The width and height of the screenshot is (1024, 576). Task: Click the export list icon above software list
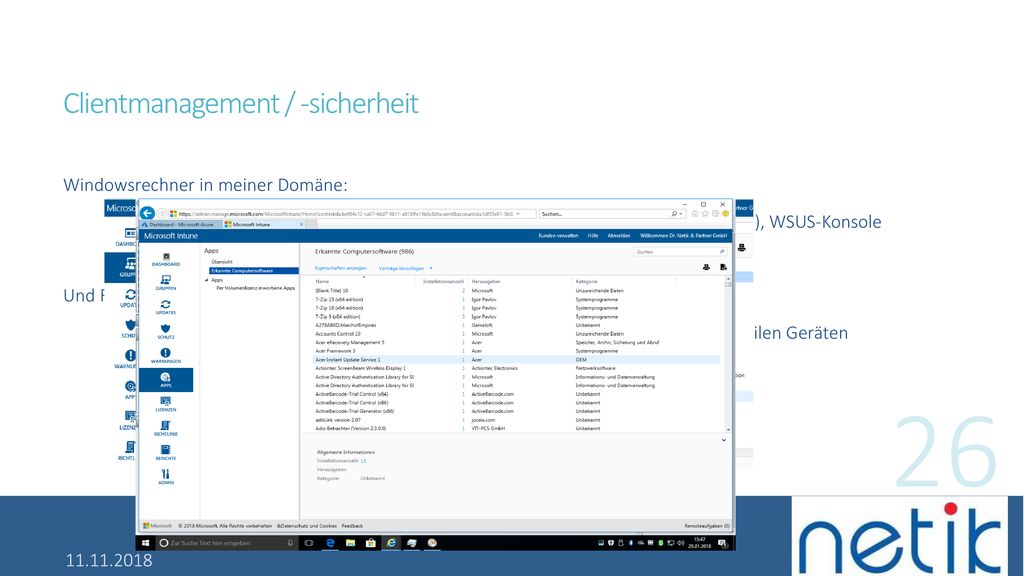[723, 267]
